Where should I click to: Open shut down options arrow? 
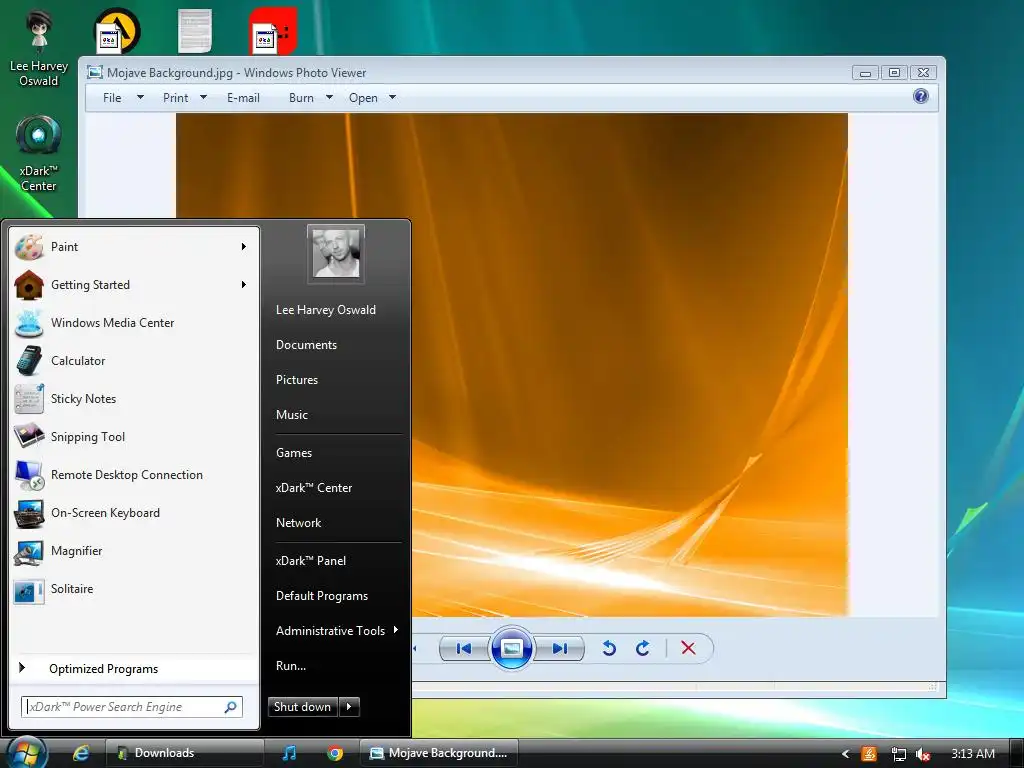tap(349, 707)
